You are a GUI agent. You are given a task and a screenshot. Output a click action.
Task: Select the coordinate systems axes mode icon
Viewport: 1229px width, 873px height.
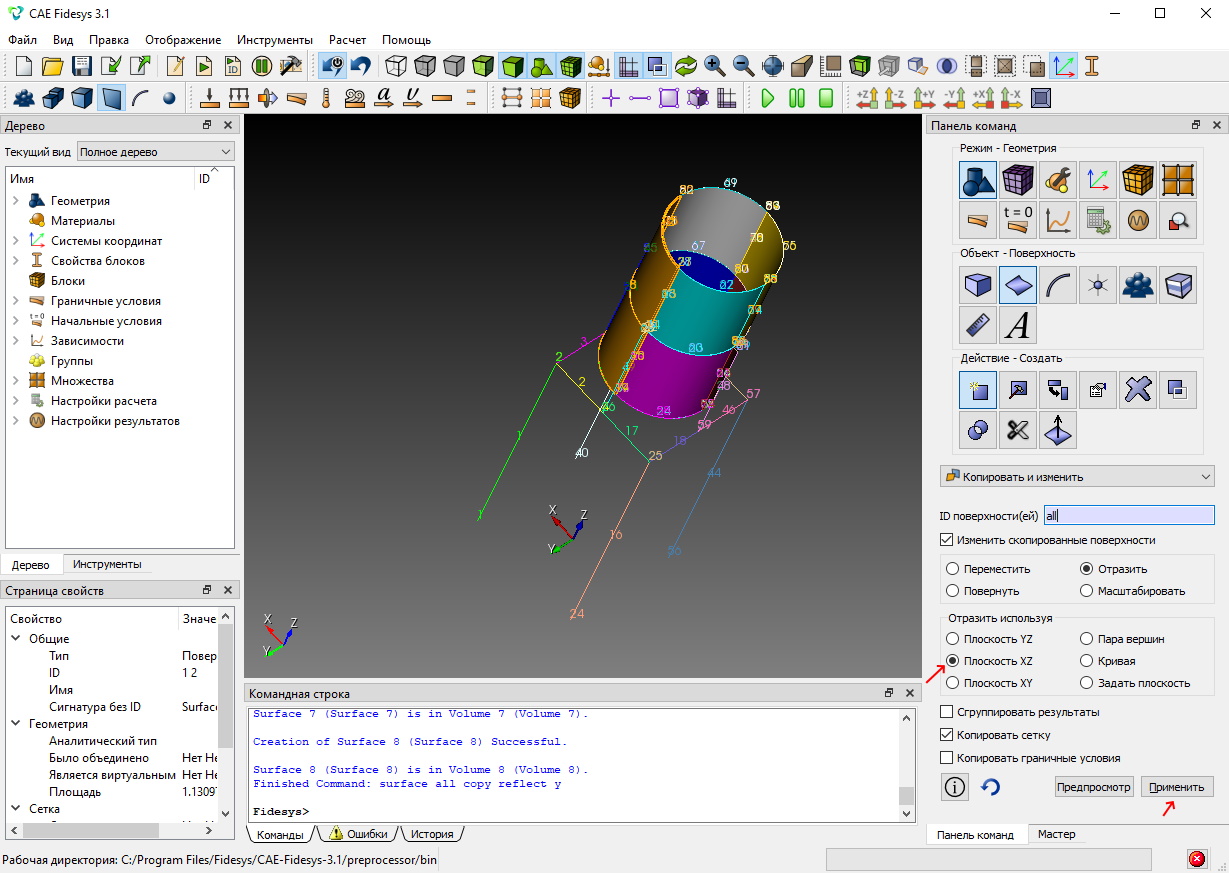[x=1097, y=181]
